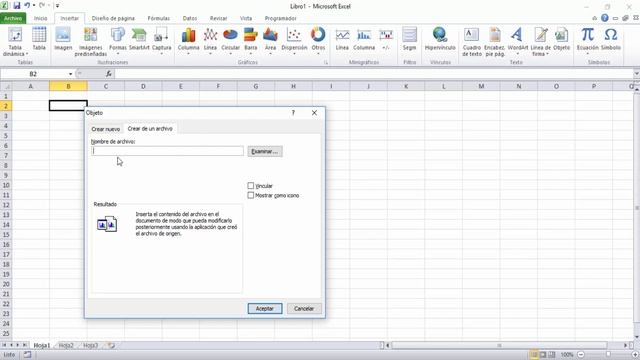Switch to Normal view in status bar
This screenshot has width=640, height=360.
tap(534, 355)
